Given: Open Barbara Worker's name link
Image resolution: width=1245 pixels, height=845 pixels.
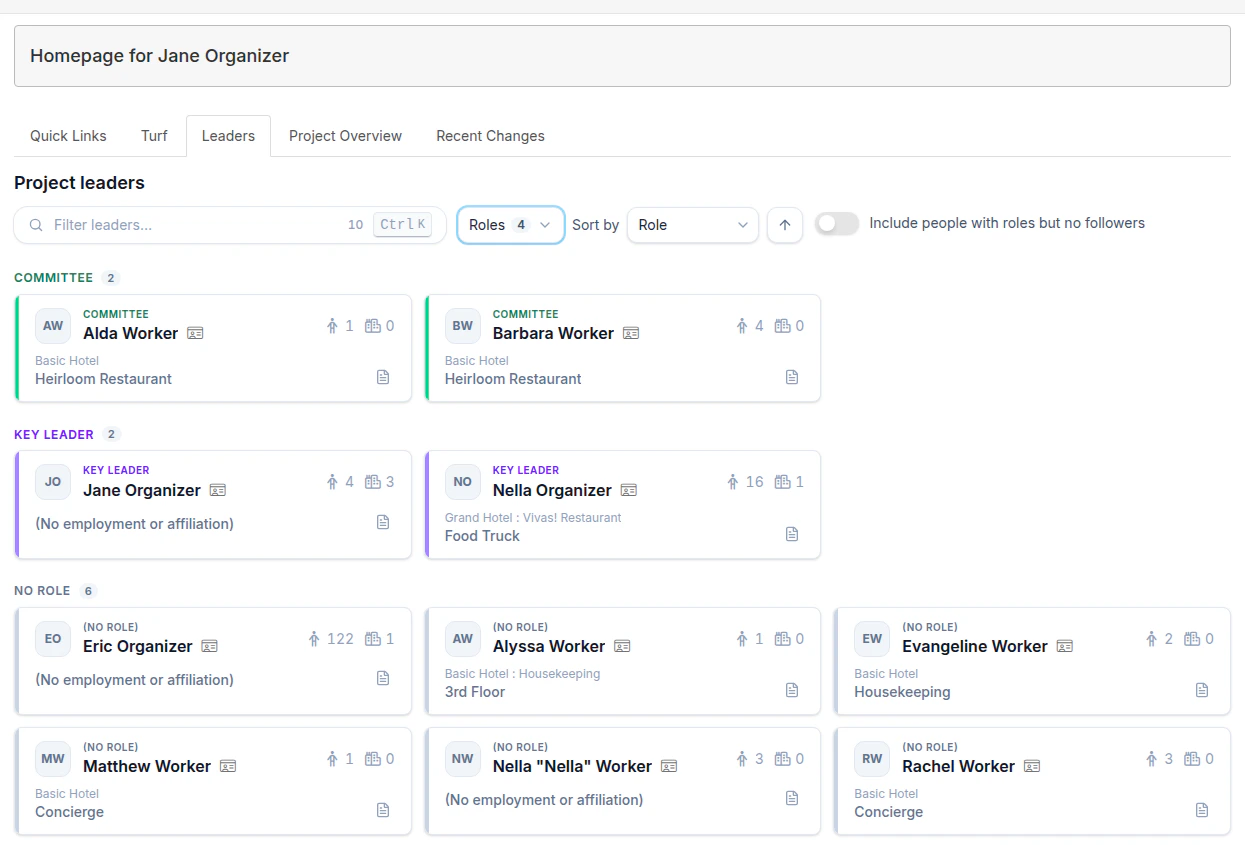Looking at the screenshot, I should point(553,333).
